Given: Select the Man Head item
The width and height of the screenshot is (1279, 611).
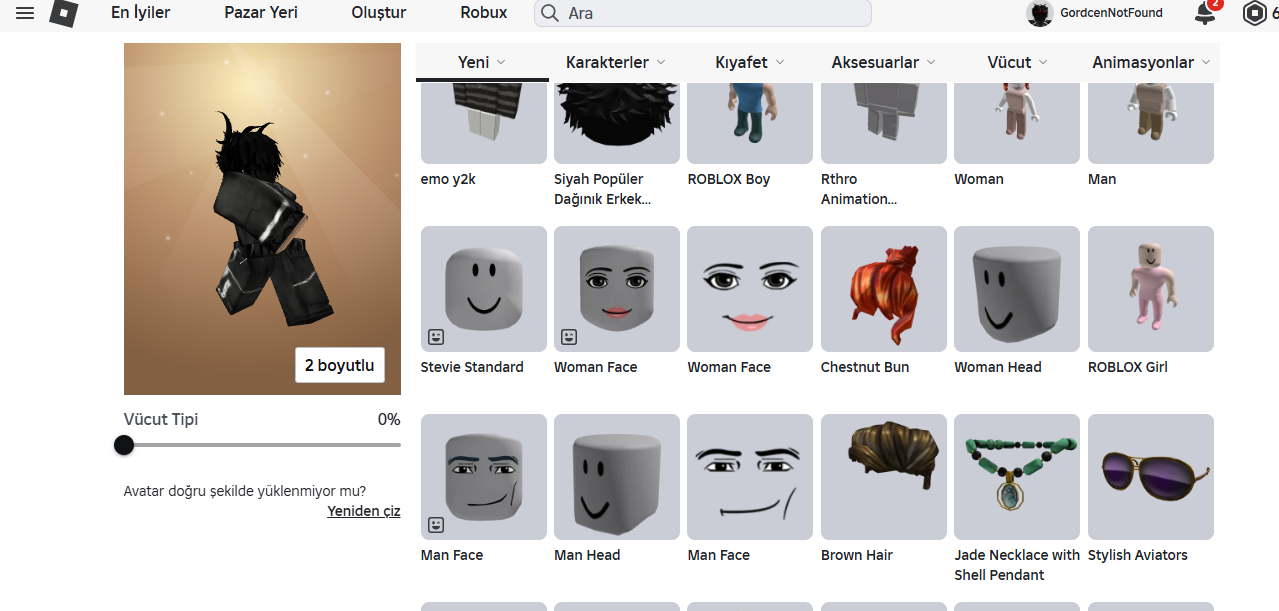Looking at the screenshot, I should 617,477.
